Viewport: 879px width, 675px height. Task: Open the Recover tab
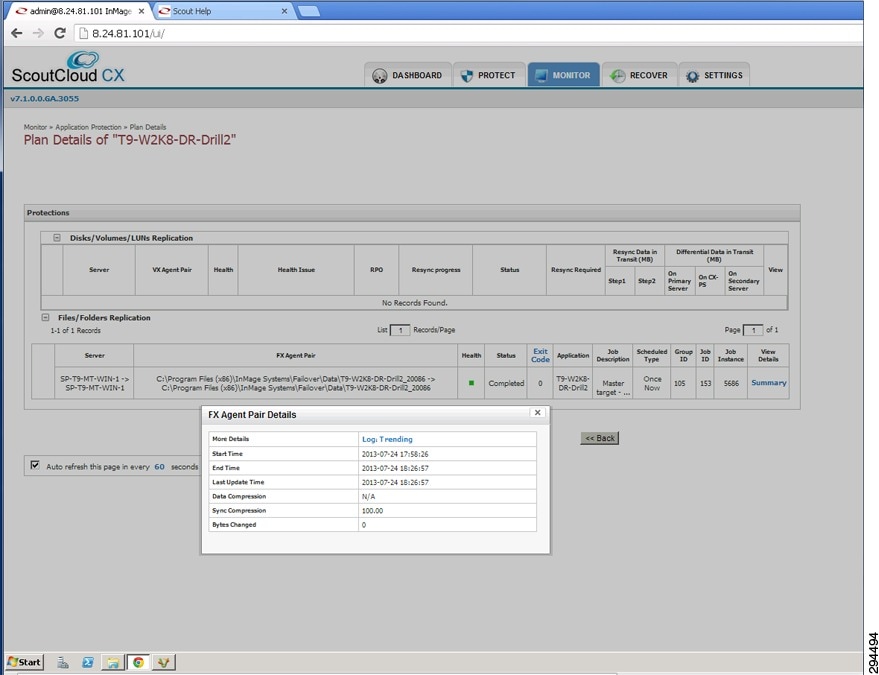(640, 75)
